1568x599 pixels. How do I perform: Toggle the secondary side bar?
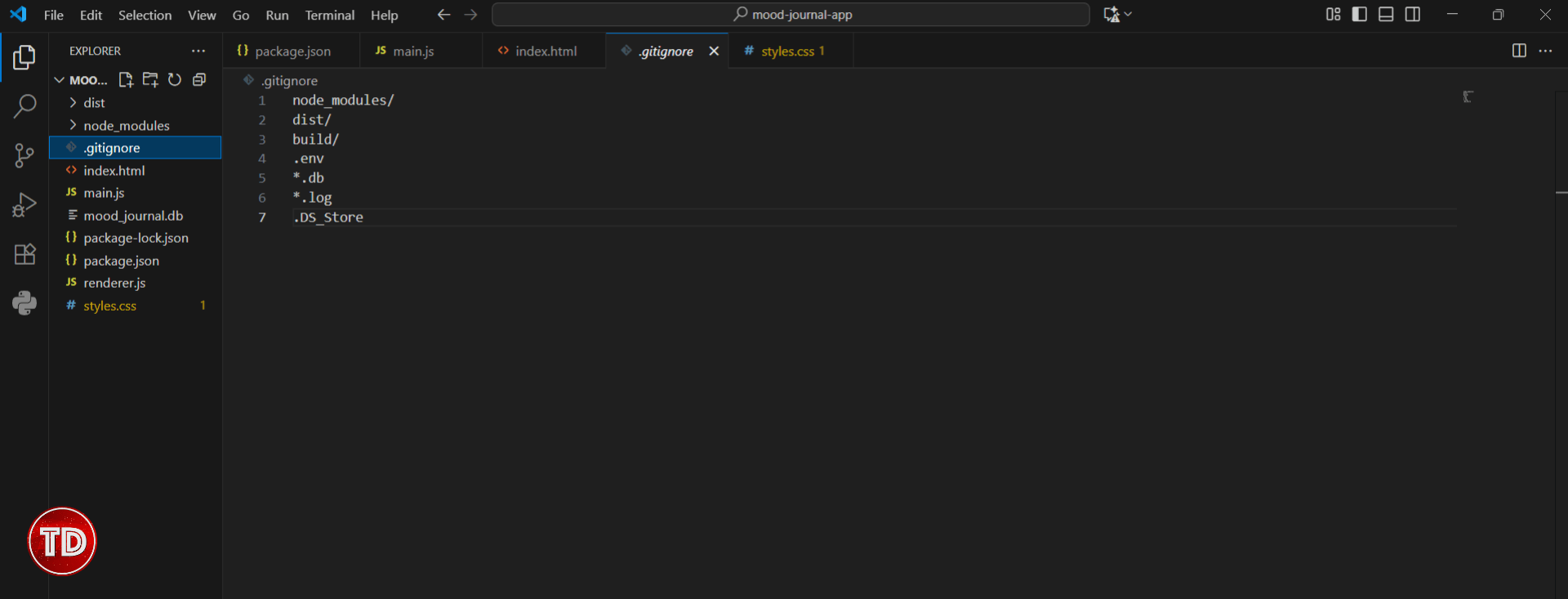pos(1413,15)
